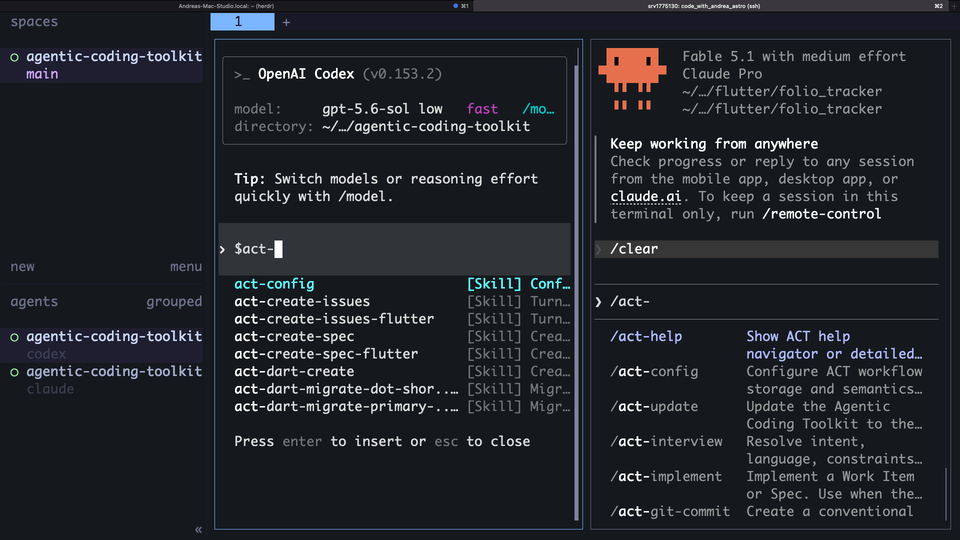Click the /remote-control command text
960x540 pixels.
822,214
